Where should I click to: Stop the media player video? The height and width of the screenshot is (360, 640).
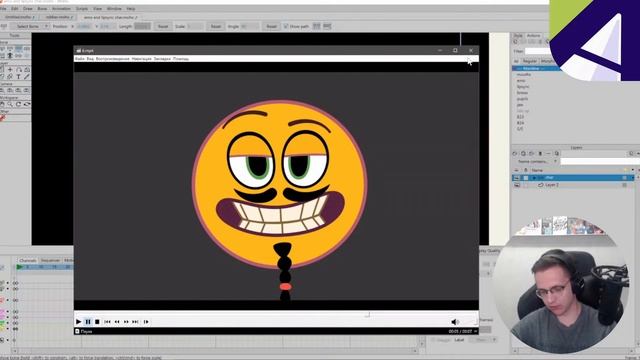(x=97, y=322)
